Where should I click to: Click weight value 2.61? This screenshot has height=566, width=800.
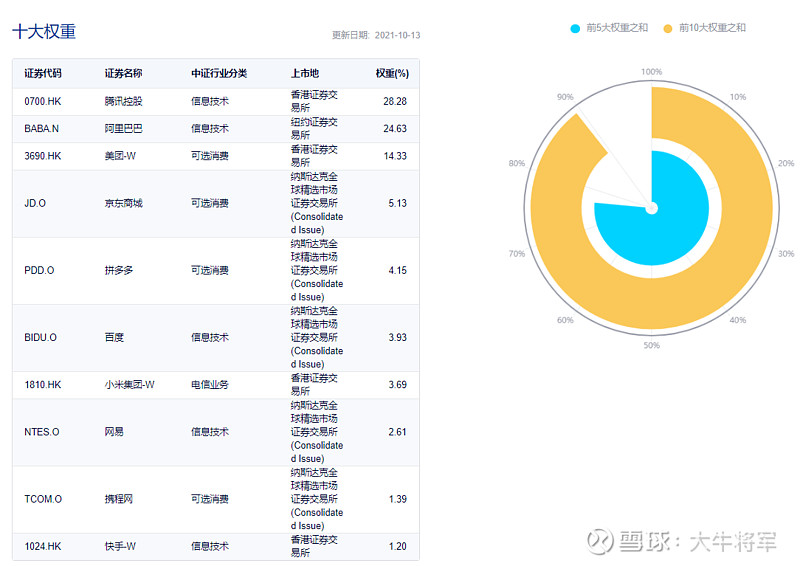(397, 432)
